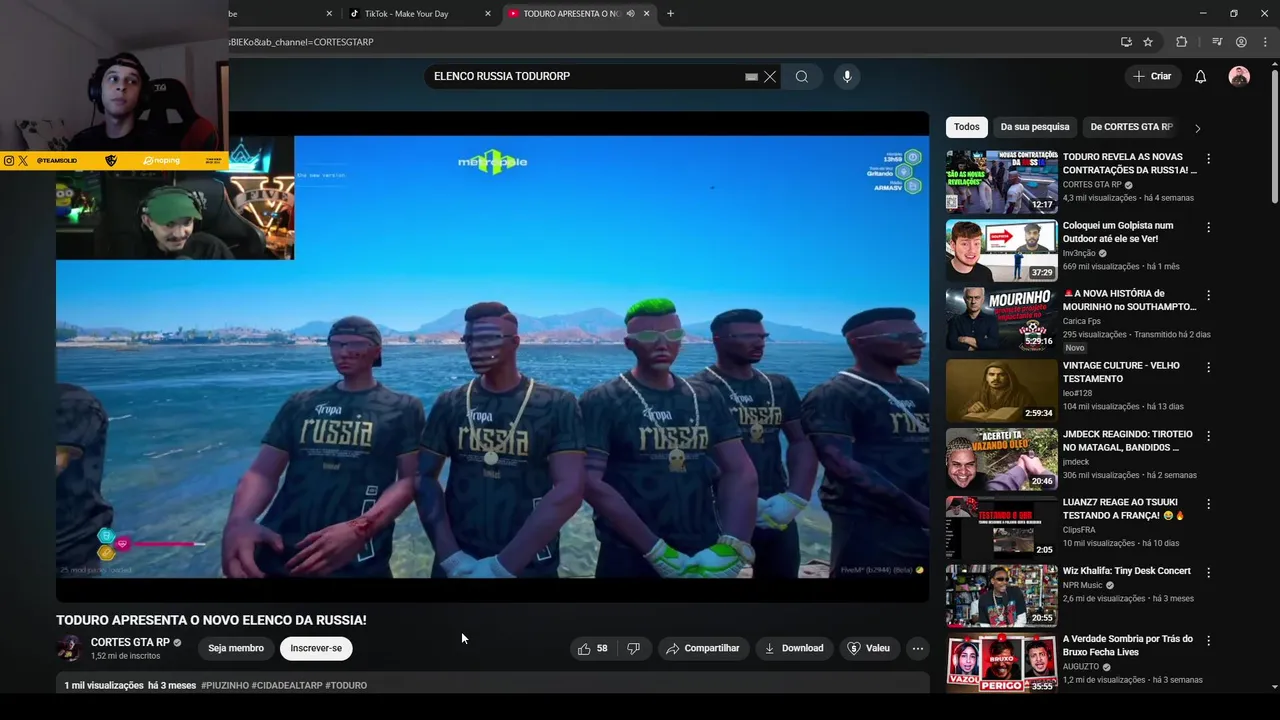
Task: Dislike the video with thumbs down
Action: (x=633, y=648)
